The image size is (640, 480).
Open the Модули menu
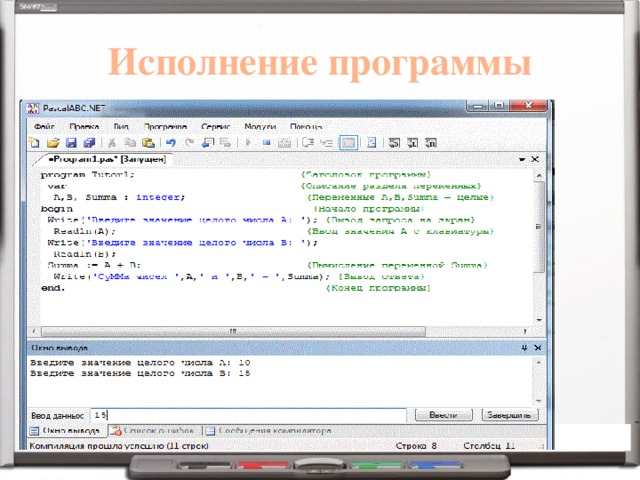pyautogui.click(x=260, y=127)
